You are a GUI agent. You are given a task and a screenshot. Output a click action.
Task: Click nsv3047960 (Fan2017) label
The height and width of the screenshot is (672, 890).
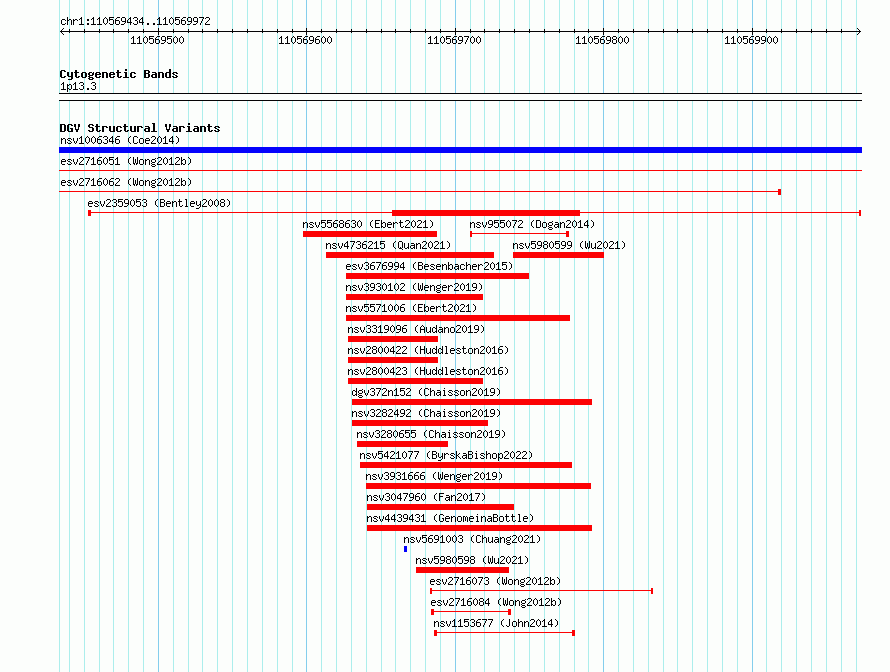click(426, 497)
